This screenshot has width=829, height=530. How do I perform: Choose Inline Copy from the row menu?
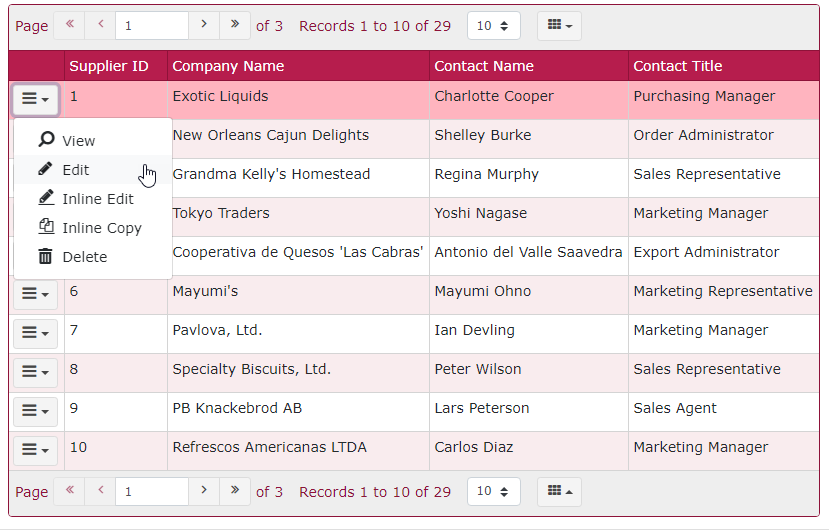(x=101, y=228)
